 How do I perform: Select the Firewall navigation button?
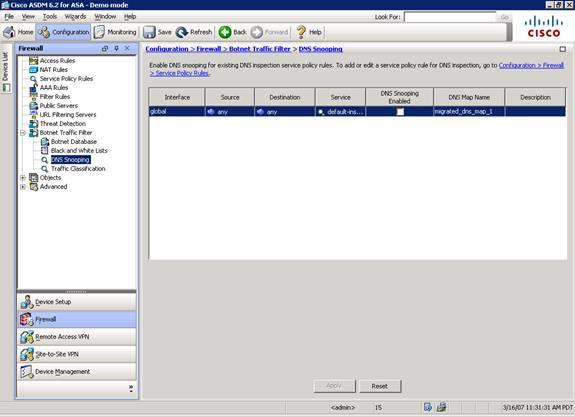(x=77, y=319)
